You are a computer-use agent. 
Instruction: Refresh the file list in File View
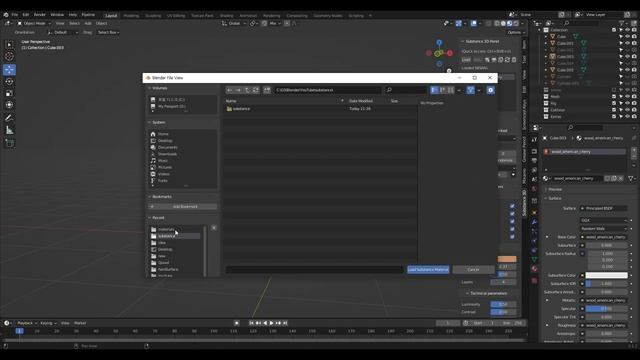tap(256, 90)
